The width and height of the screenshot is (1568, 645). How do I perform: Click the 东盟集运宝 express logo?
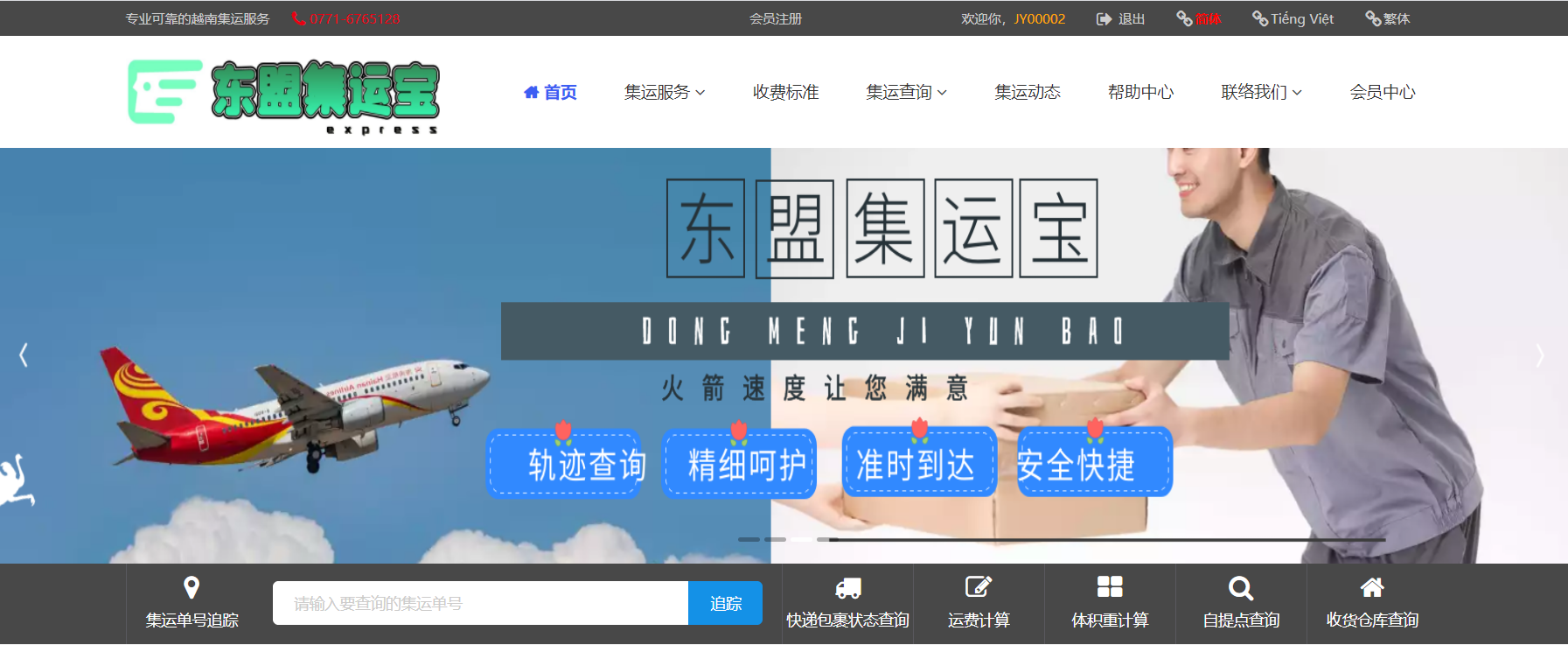click(x=283, y=95)
